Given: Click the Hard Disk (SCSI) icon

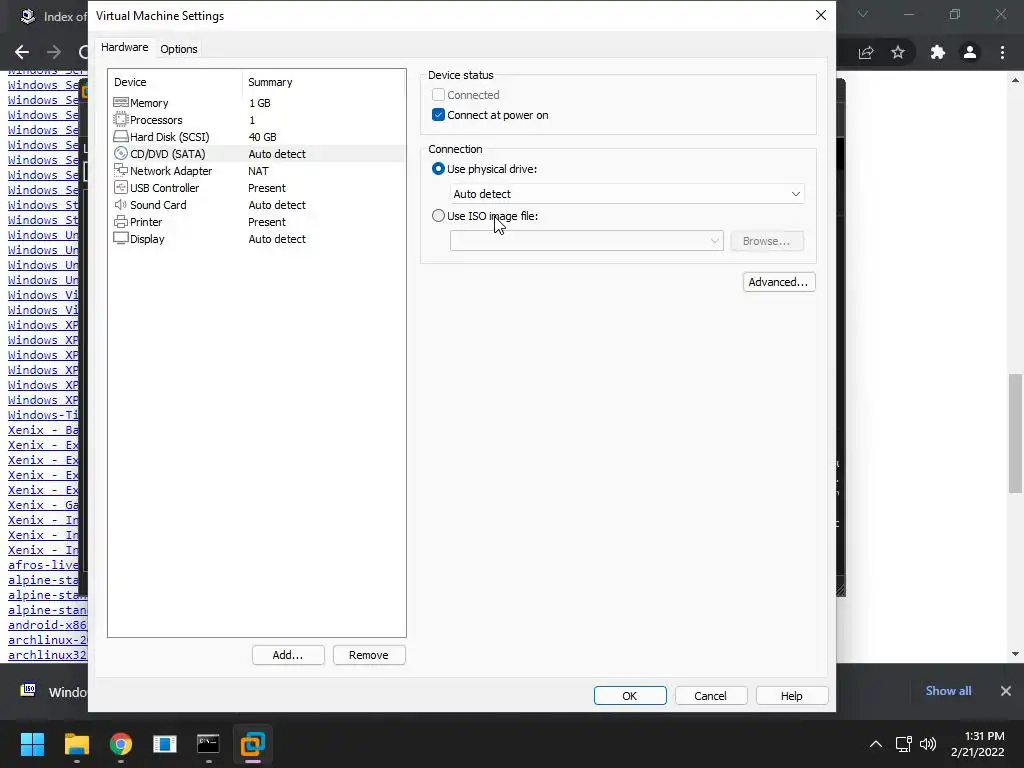Looking at the screenshot, I should coord(121,136).
